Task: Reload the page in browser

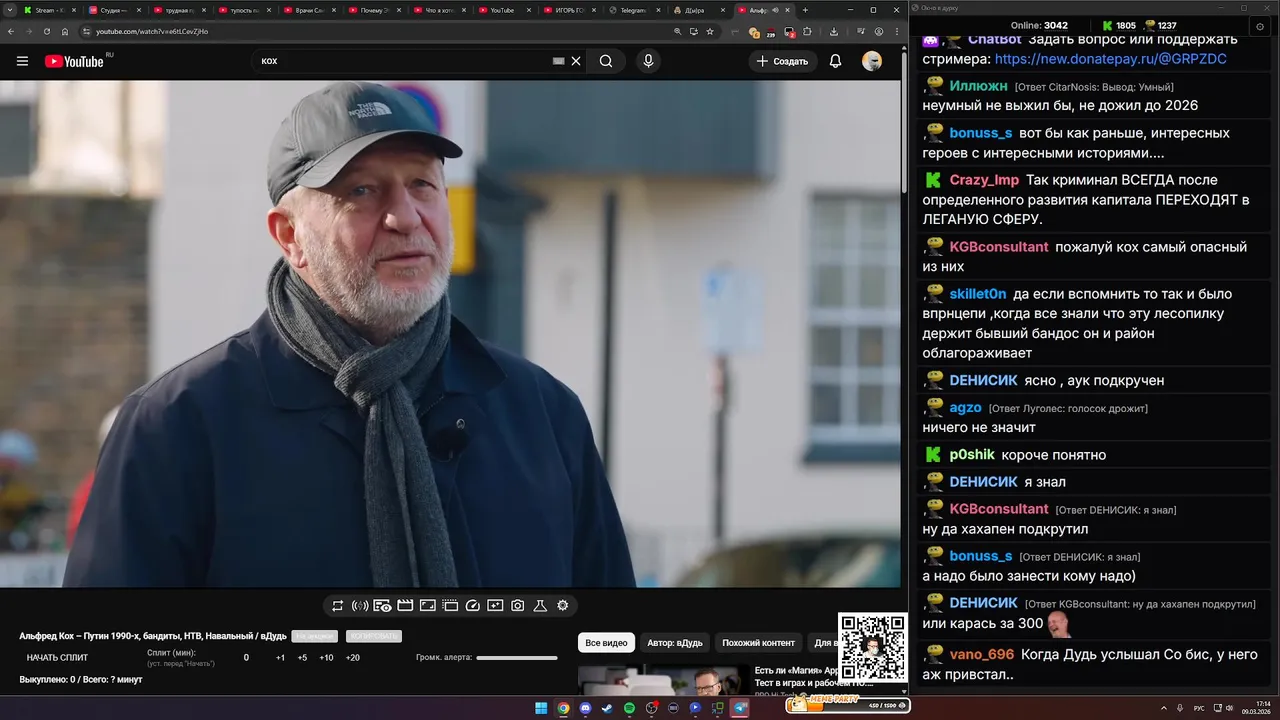Action: 47,31
